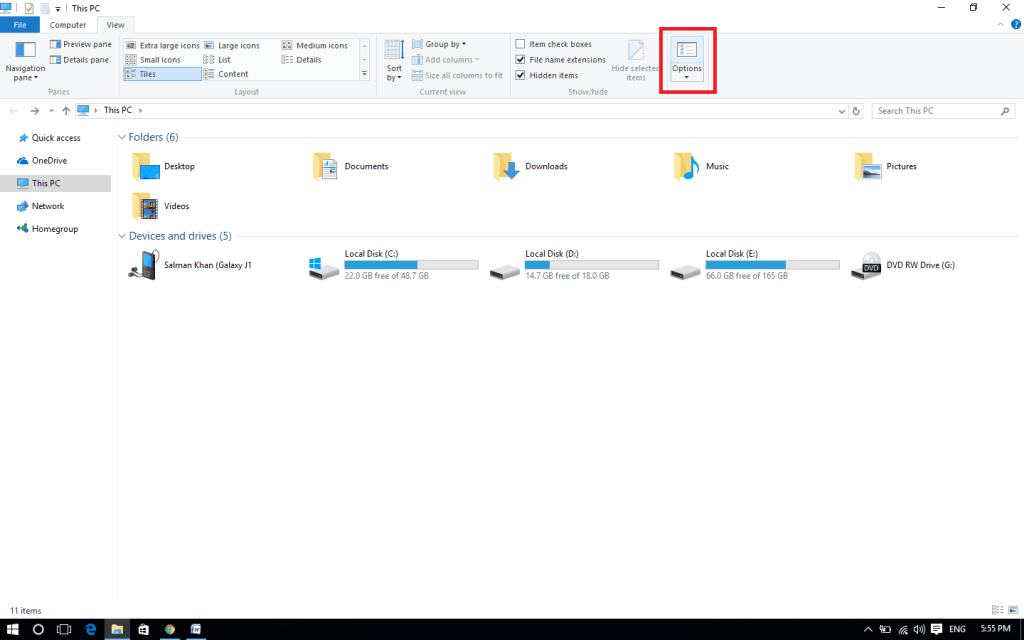Open the Options folder settings button
This screenshot has width=1024, height=640.
687,58
